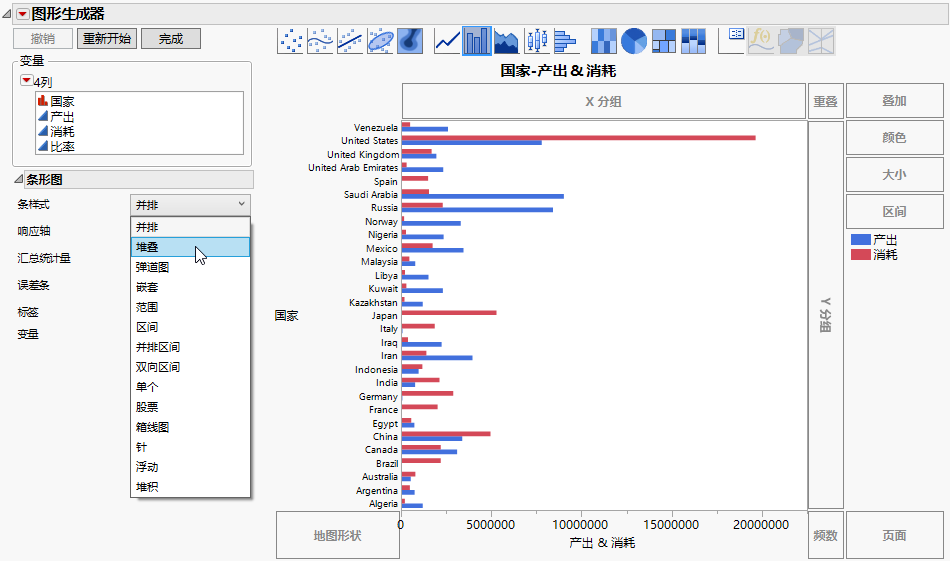
Task: Click the 区间 drop zone beside the graph
Action: tap(894, 211)
